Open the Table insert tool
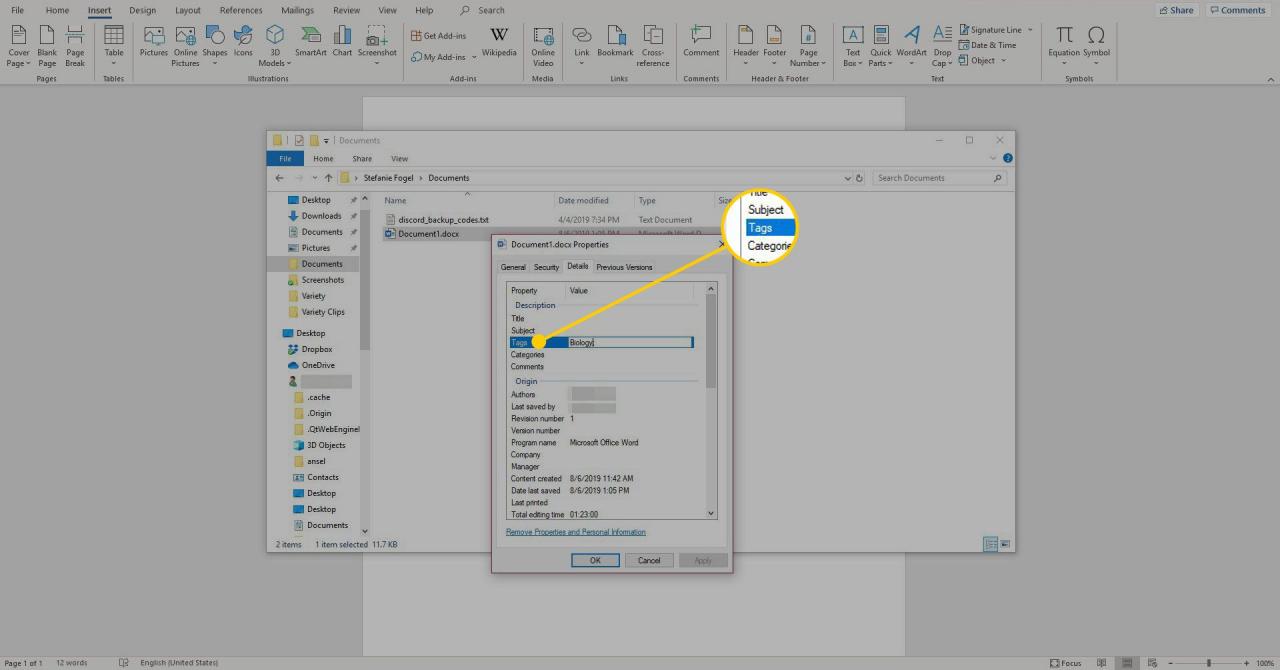Screen dimensions: 1280x670 pos(114,47)
